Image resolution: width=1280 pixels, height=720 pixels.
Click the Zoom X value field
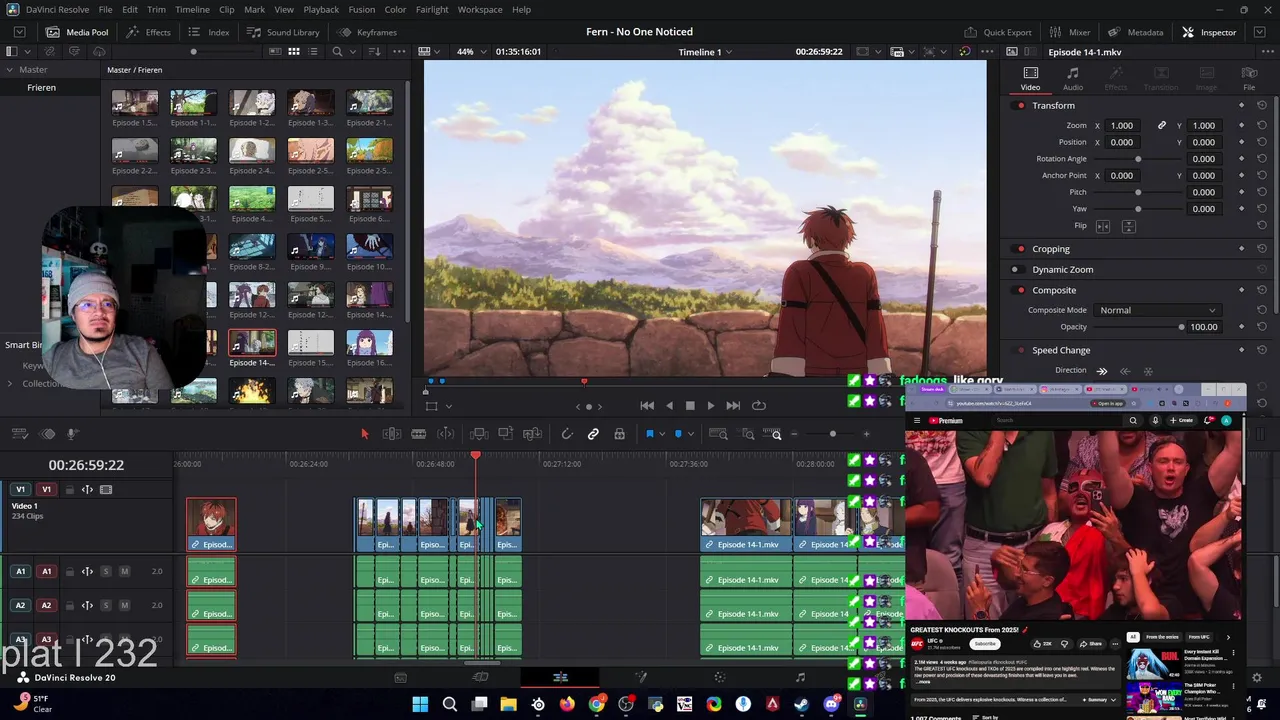(1124, 126)
